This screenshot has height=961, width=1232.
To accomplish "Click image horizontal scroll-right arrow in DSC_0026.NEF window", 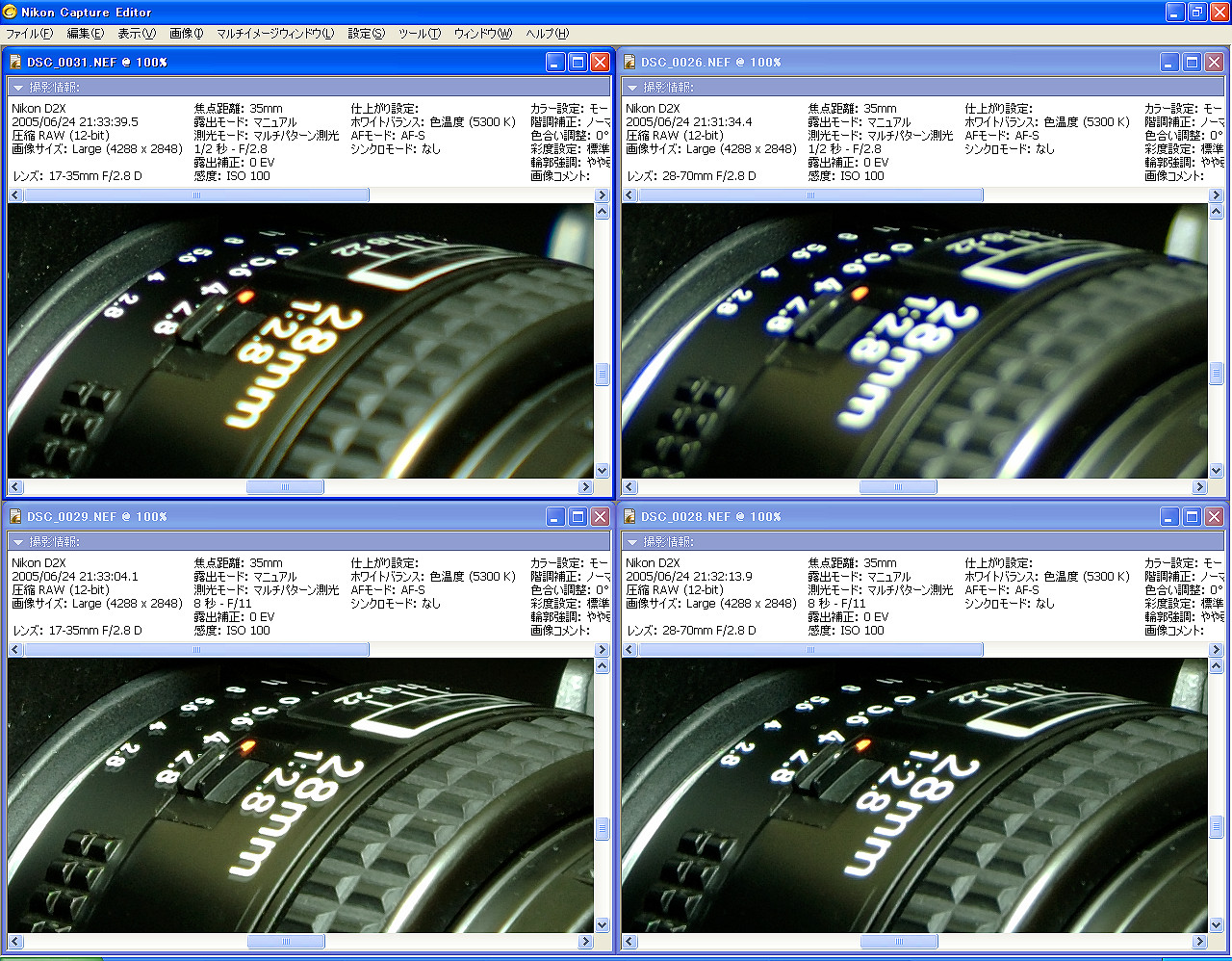I will click(x=1199, y=487).
